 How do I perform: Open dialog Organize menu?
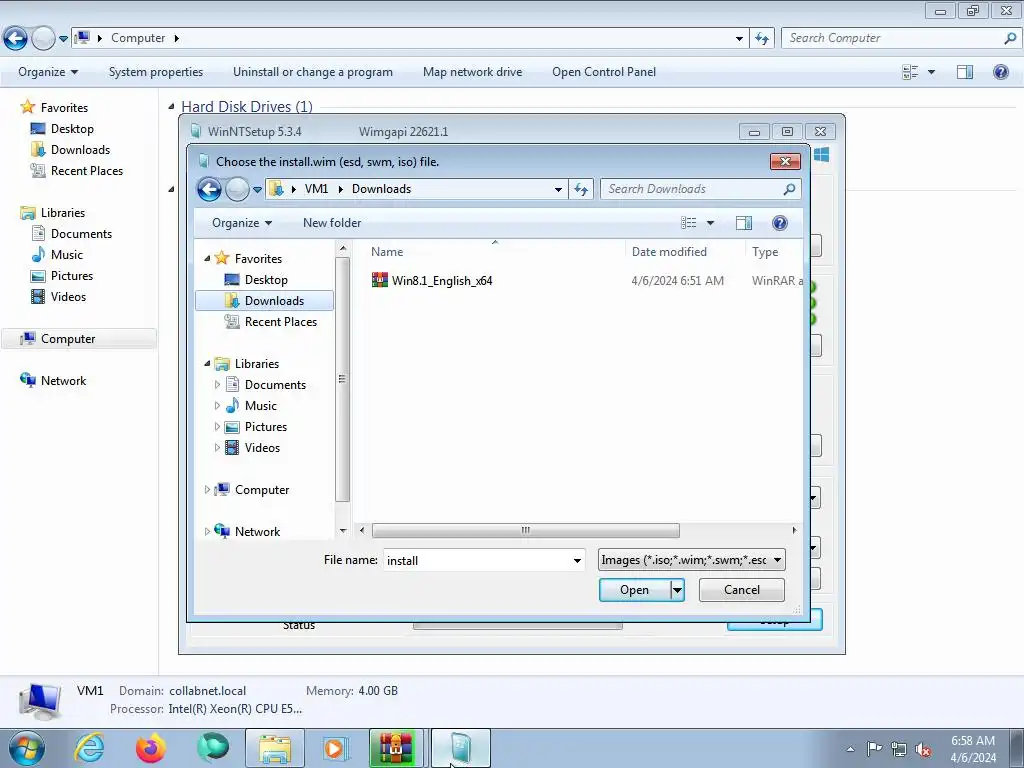click(242, 223)
